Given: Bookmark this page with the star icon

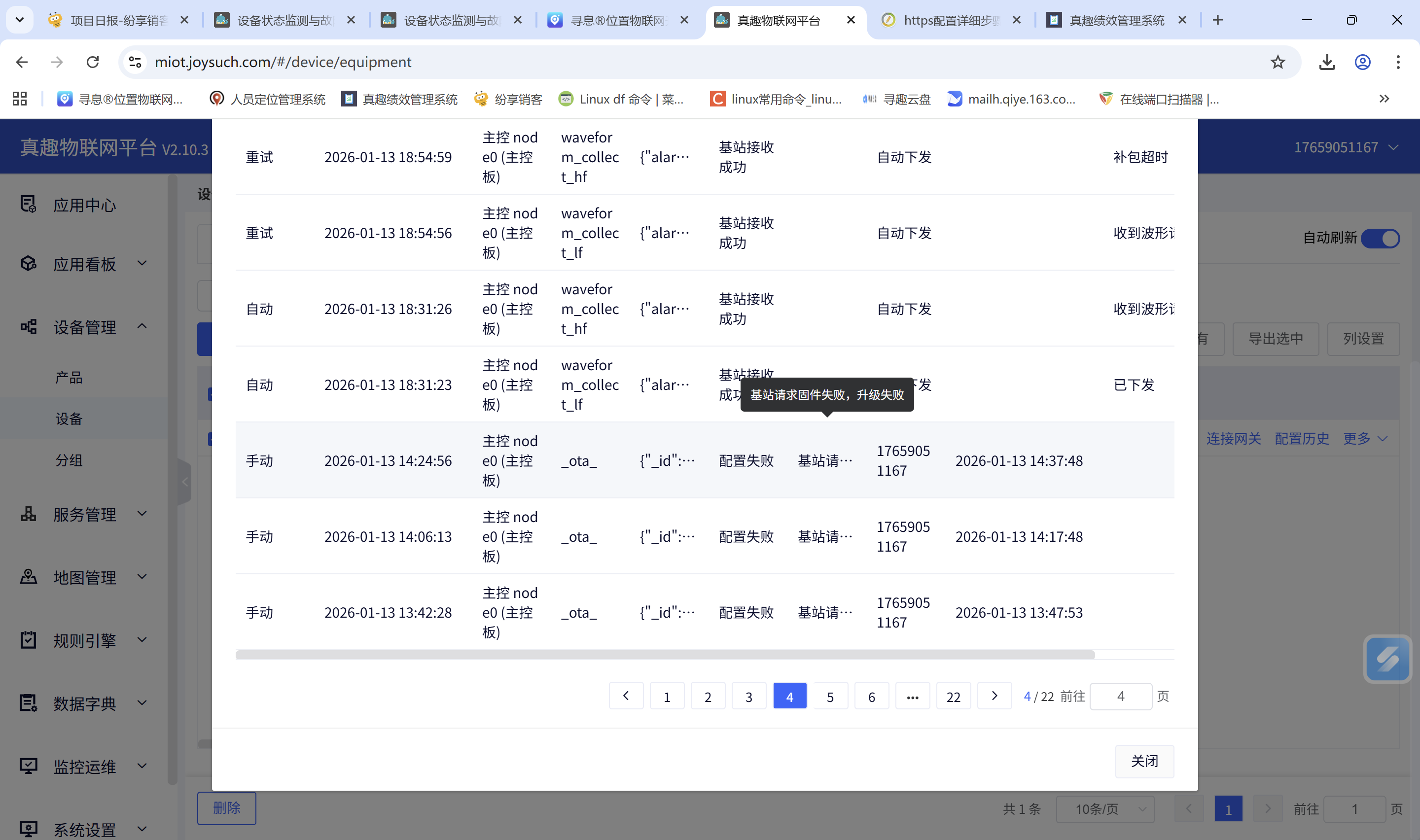Looking at the screenshot, I should point(1278,62).
